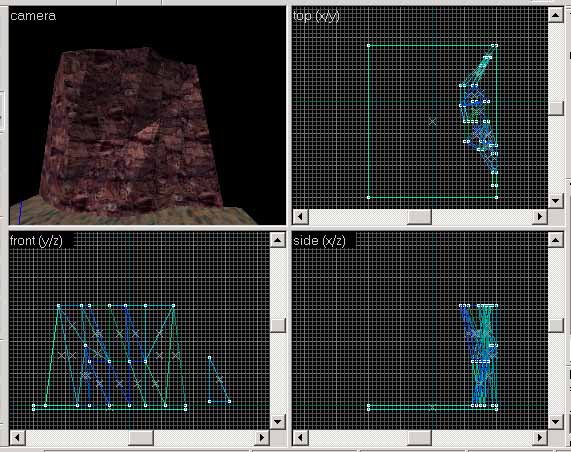Select the camera viewport label

pos(33,16)
